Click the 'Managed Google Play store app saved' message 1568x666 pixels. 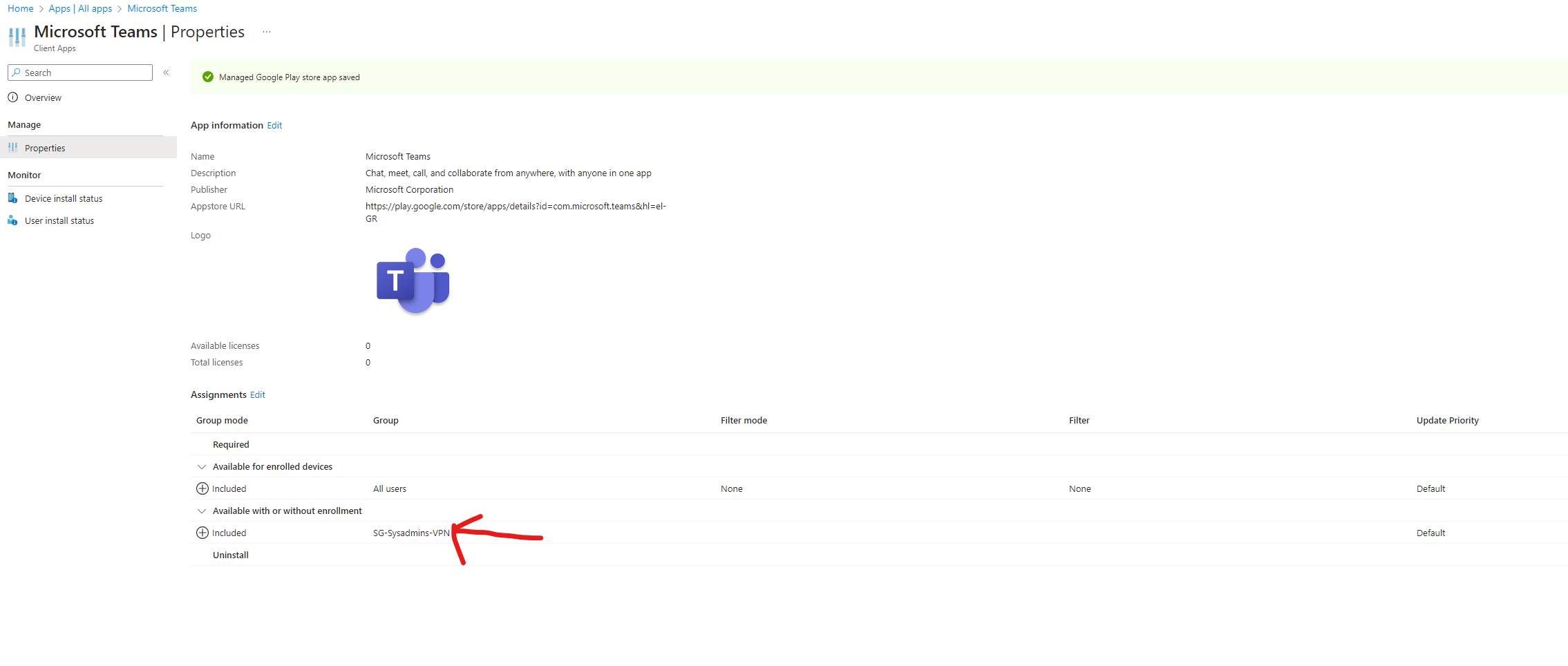click(290, 77)
